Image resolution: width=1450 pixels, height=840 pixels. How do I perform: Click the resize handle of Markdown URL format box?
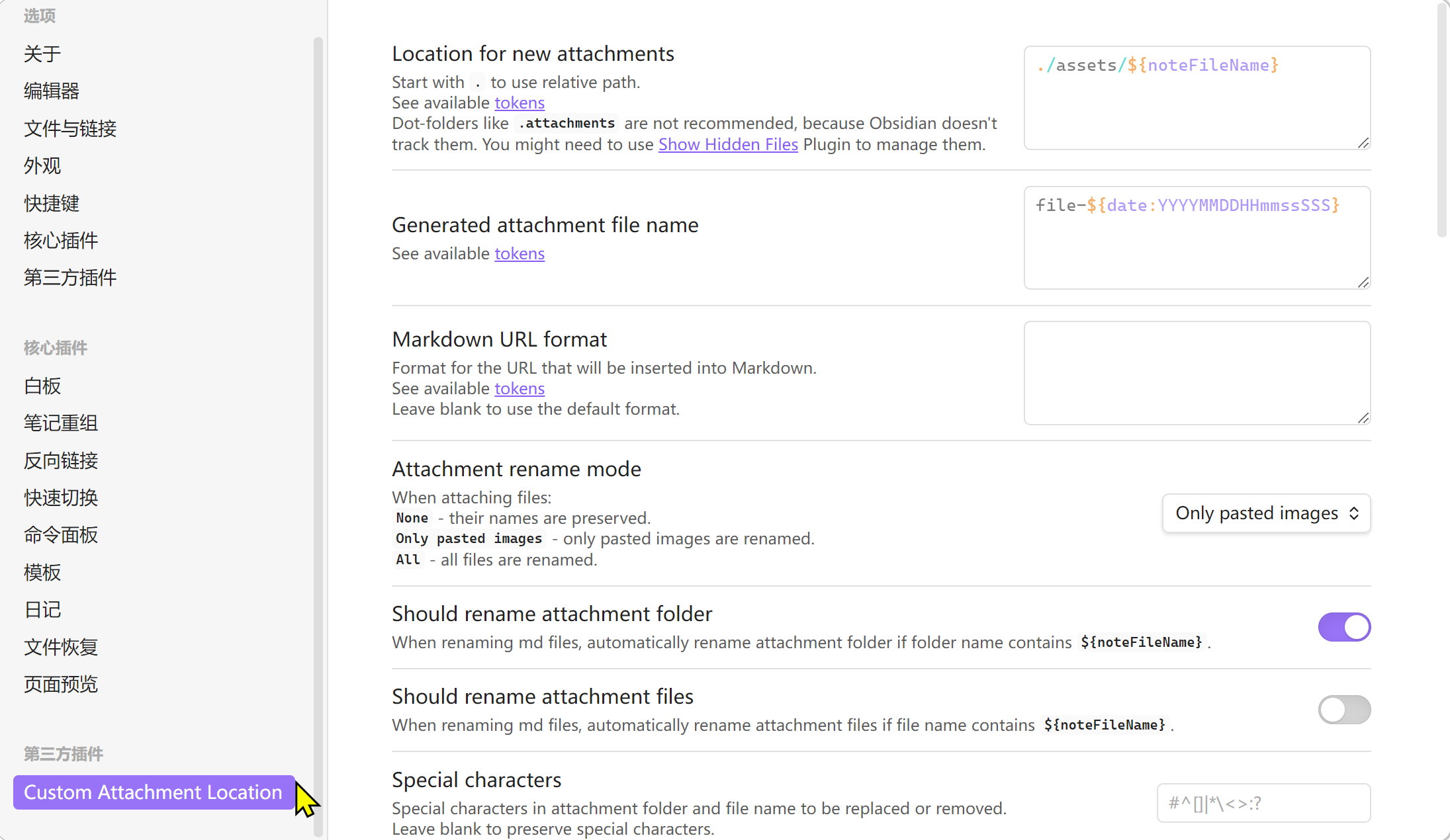tap(1363, 418)
